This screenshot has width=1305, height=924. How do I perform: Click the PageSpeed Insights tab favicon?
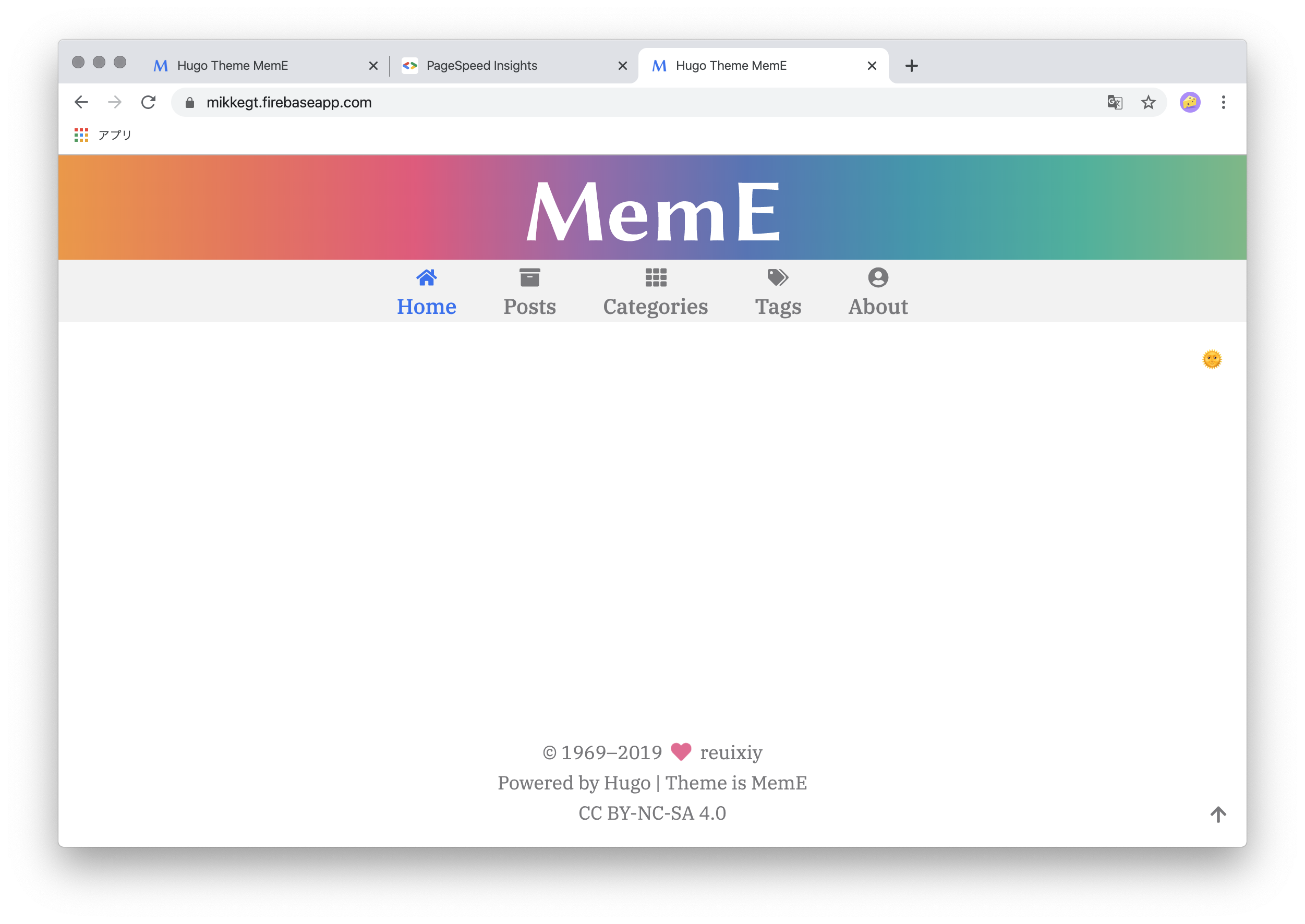tap(409, 66)
